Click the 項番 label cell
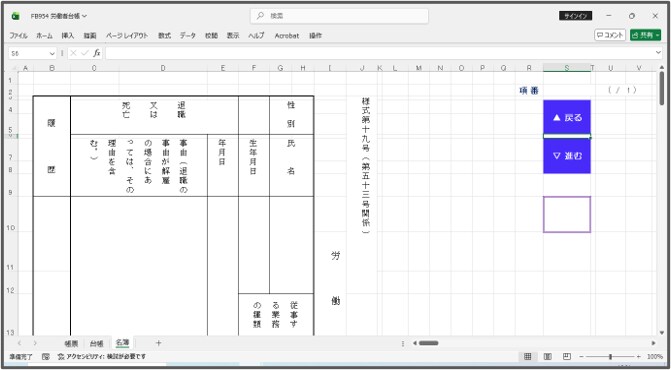The height and width of the screenshot is (370, 671). [x=529, y=90]
